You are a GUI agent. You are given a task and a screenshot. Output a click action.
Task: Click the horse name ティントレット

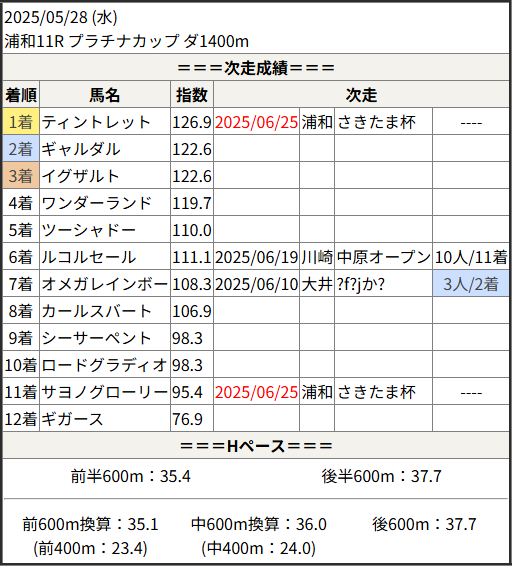[96, 122]
